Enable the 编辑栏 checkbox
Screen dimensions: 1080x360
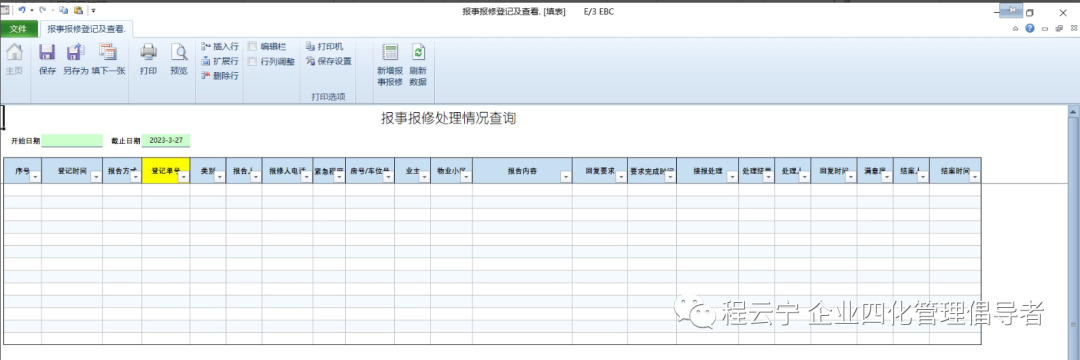253,46
